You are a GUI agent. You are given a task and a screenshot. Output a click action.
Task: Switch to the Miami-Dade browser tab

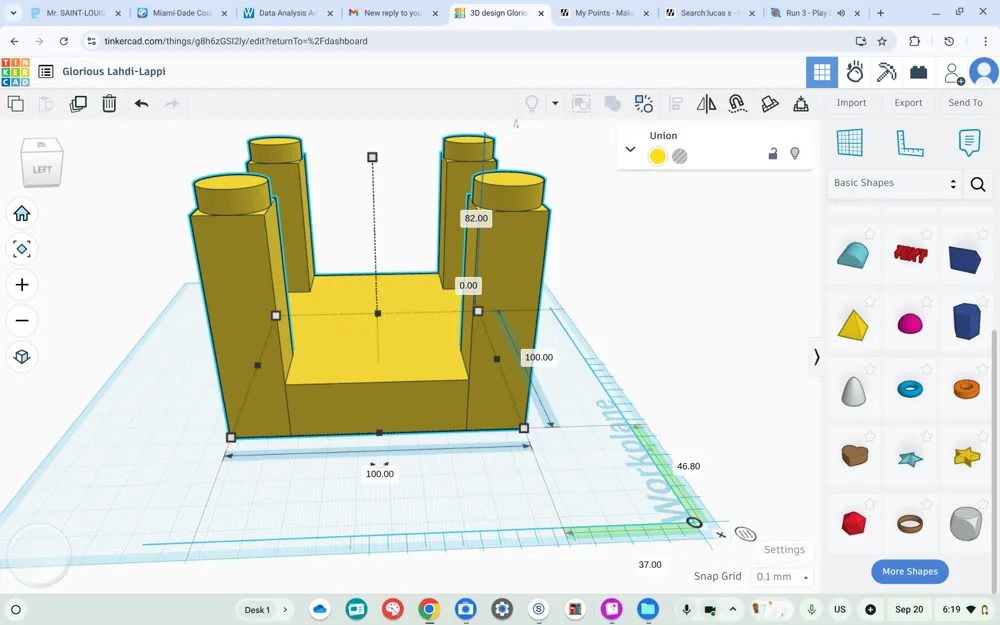pyautogui.click(x=182, y=13)
